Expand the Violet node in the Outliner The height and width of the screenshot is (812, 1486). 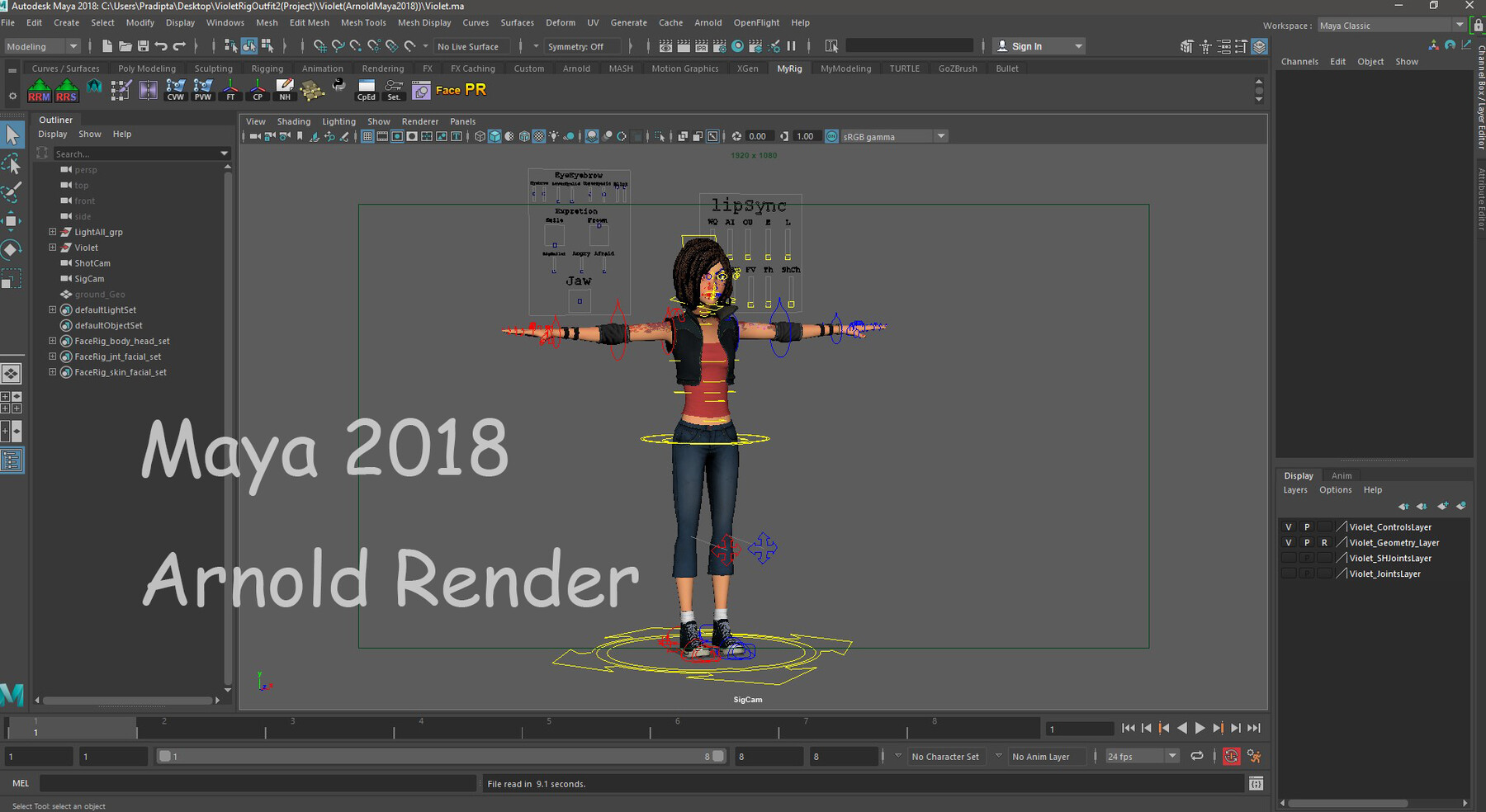pos(51,248)
